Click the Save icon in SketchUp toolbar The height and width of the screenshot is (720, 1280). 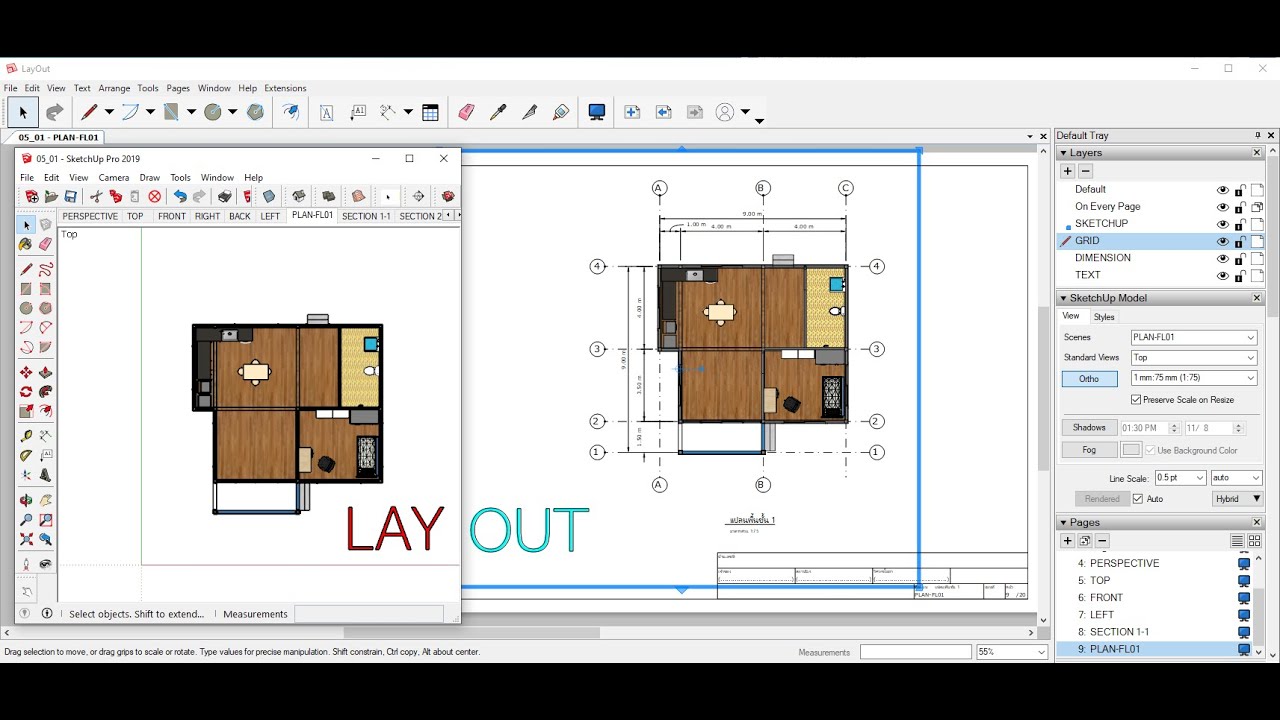coord(71,196)
